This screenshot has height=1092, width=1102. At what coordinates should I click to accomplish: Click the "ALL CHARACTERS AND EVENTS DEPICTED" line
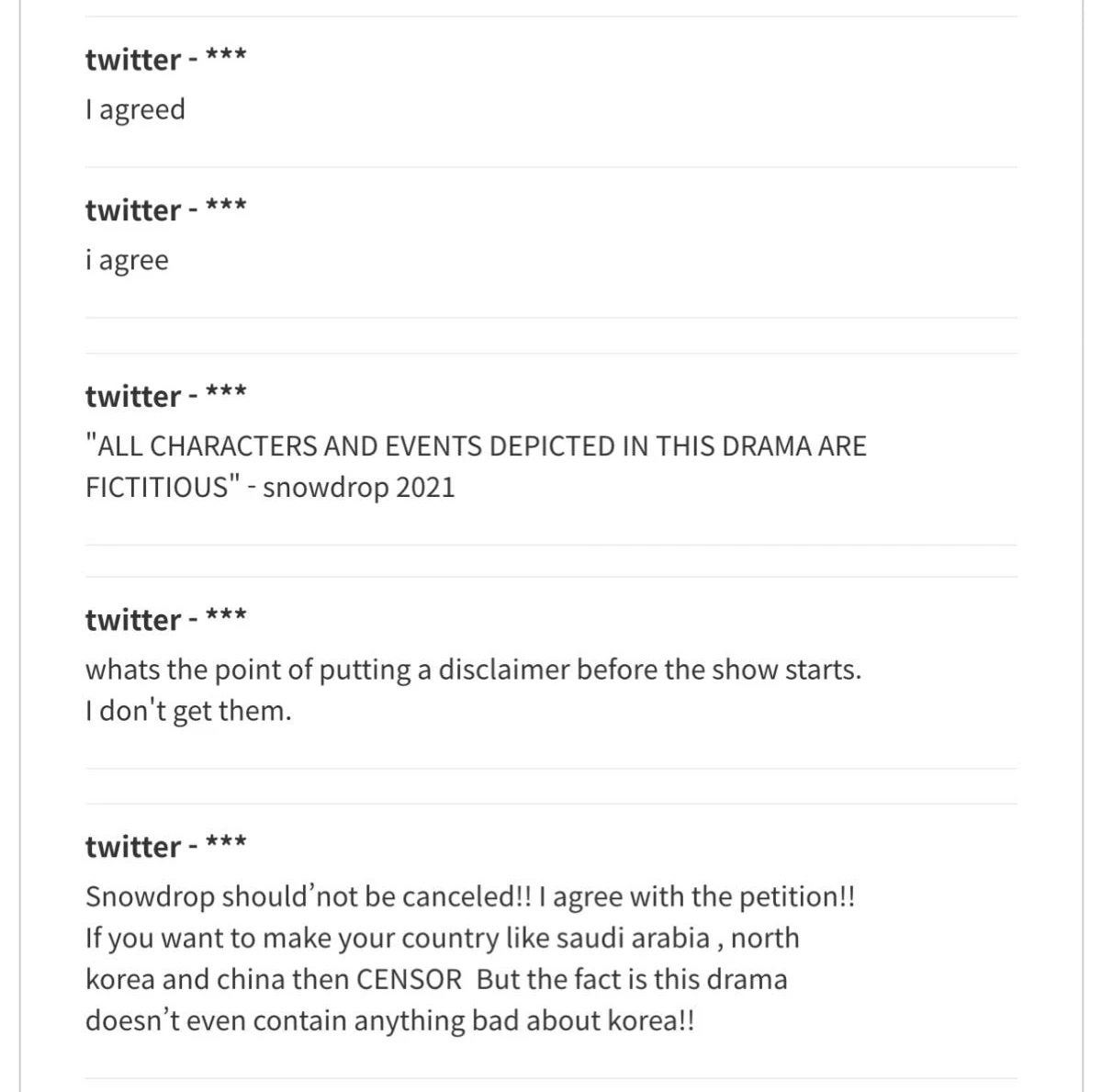pos(476,445)
